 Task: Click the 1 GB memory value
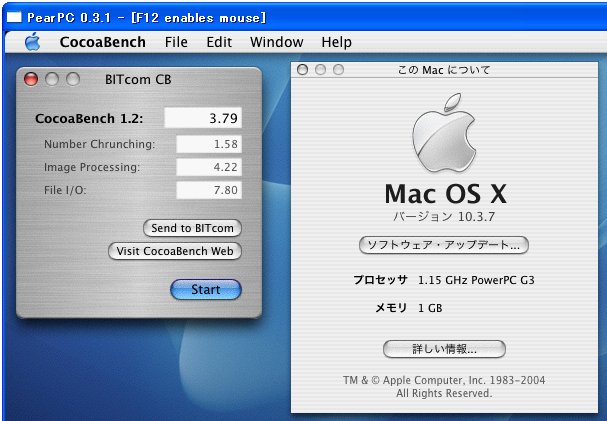click(x=430, y=308)
